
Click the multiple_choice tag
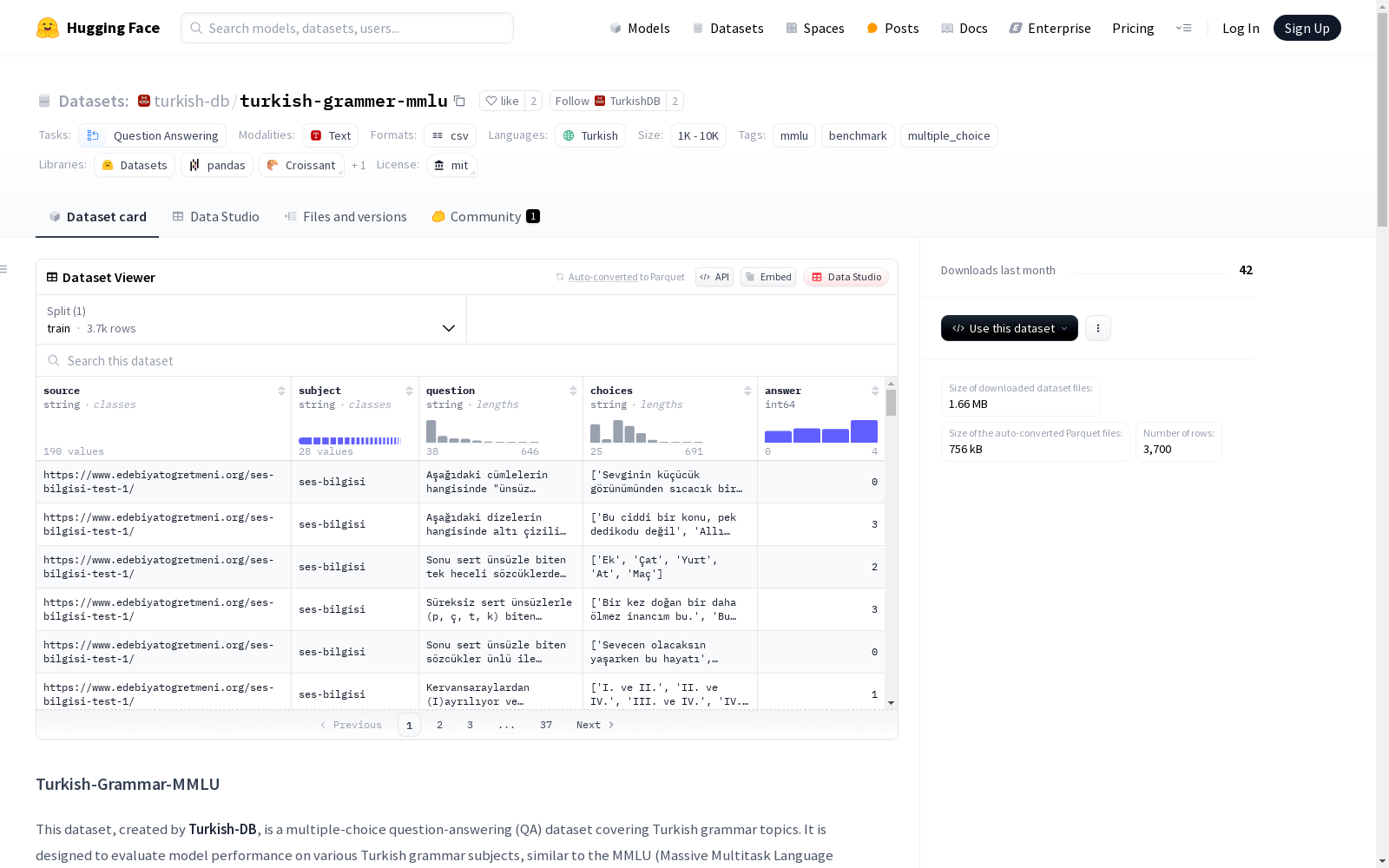(949, 135)
